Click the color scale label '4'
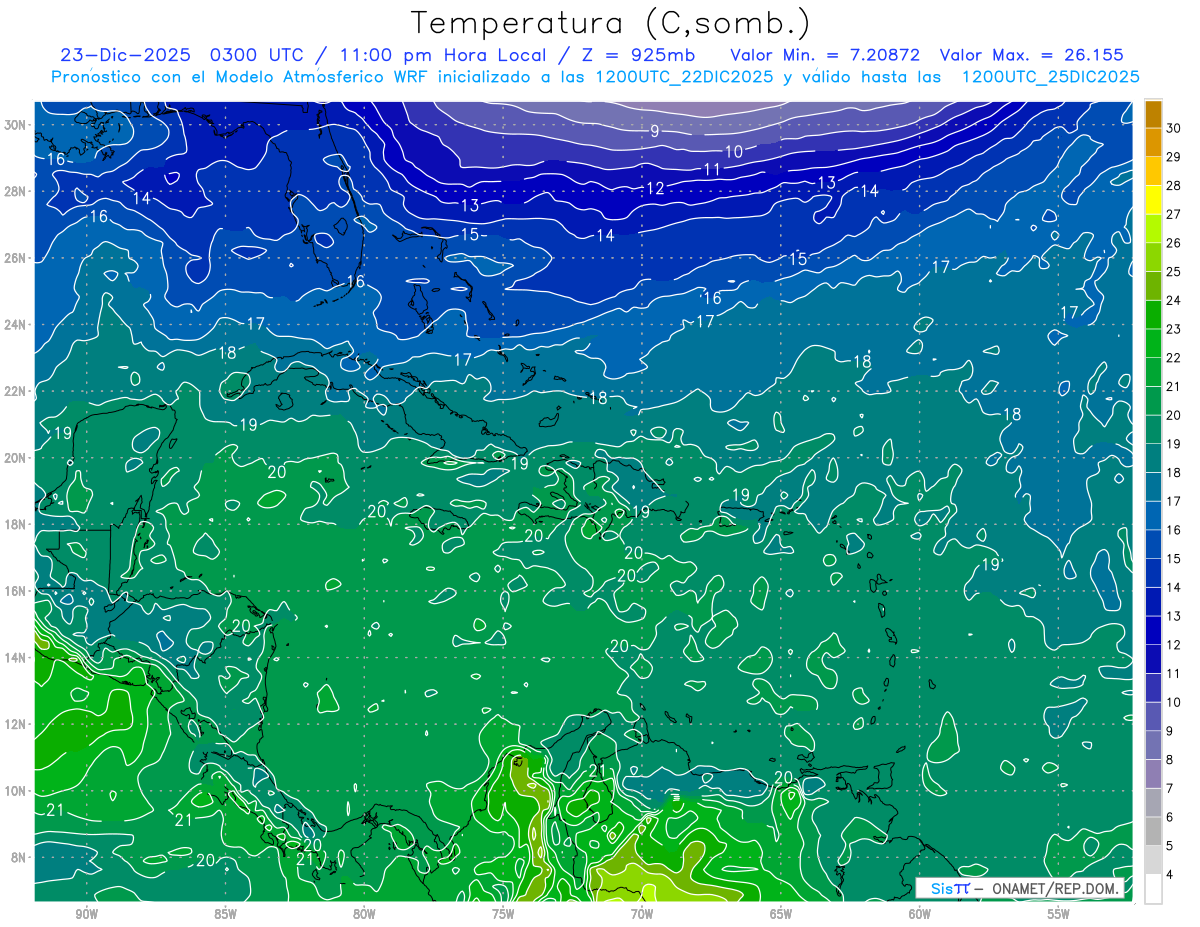This screenshot has width=1200, height=927. coord(1171,875)
